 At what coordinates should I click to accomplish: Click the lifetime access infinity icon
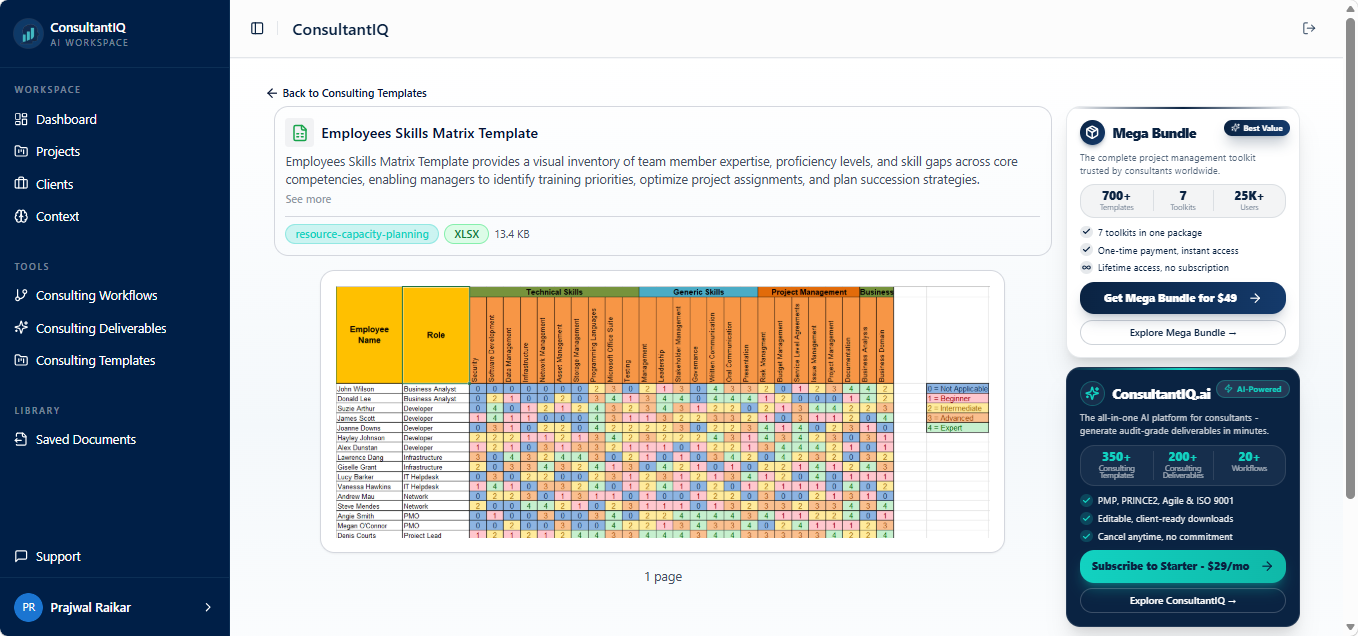click(x=1086, y=268)
